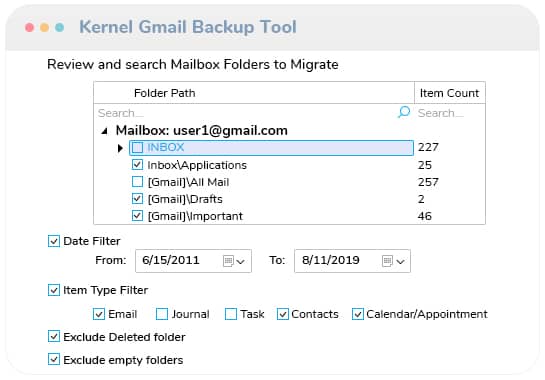Viewport: 545px width, 380px height.
Task: Click item count 2 for Drafts
Action: pyautogui.click(x=421, y=199)
